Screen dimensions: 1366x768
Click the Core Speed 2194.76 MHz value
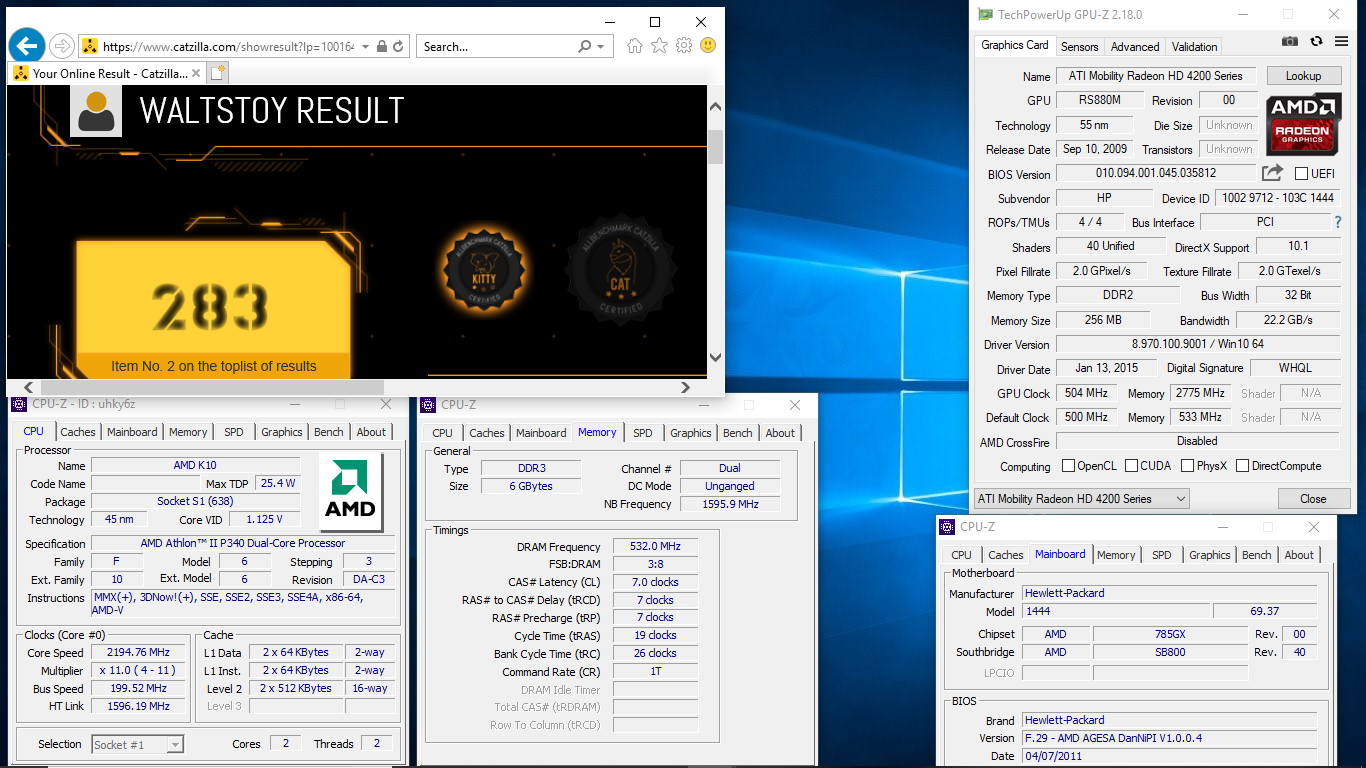[x=140, y=652]
